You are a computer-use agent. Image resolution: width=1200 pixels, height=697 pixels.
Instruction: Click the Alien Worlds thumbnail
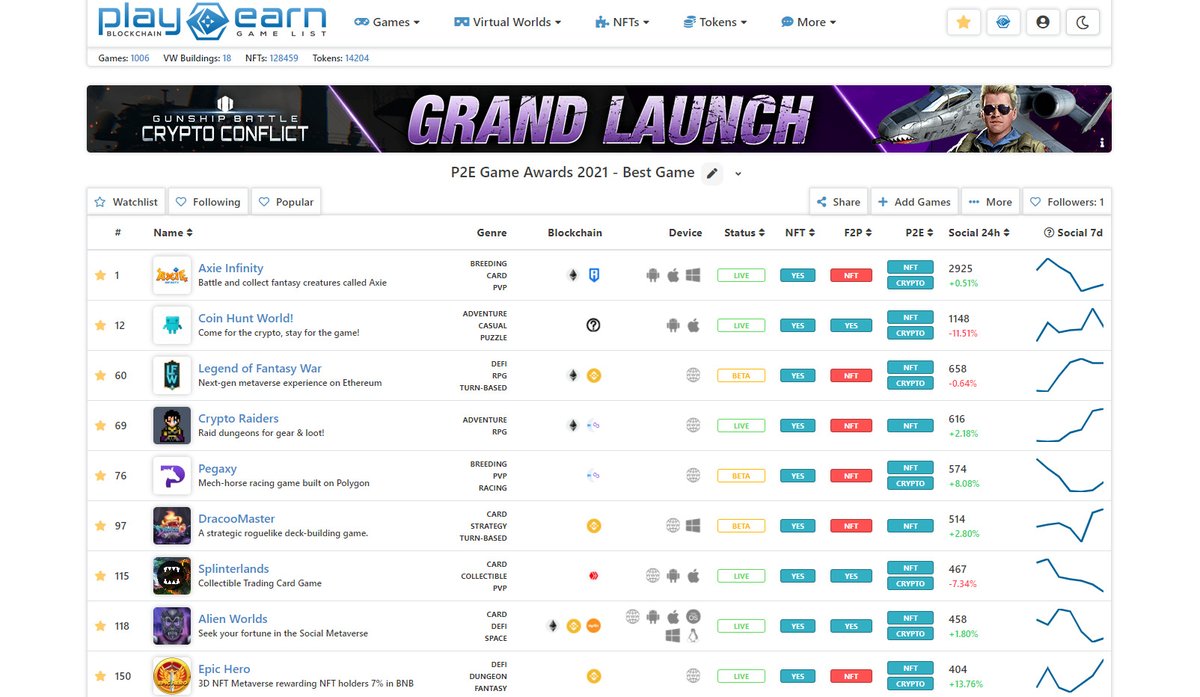coord(172,626)
